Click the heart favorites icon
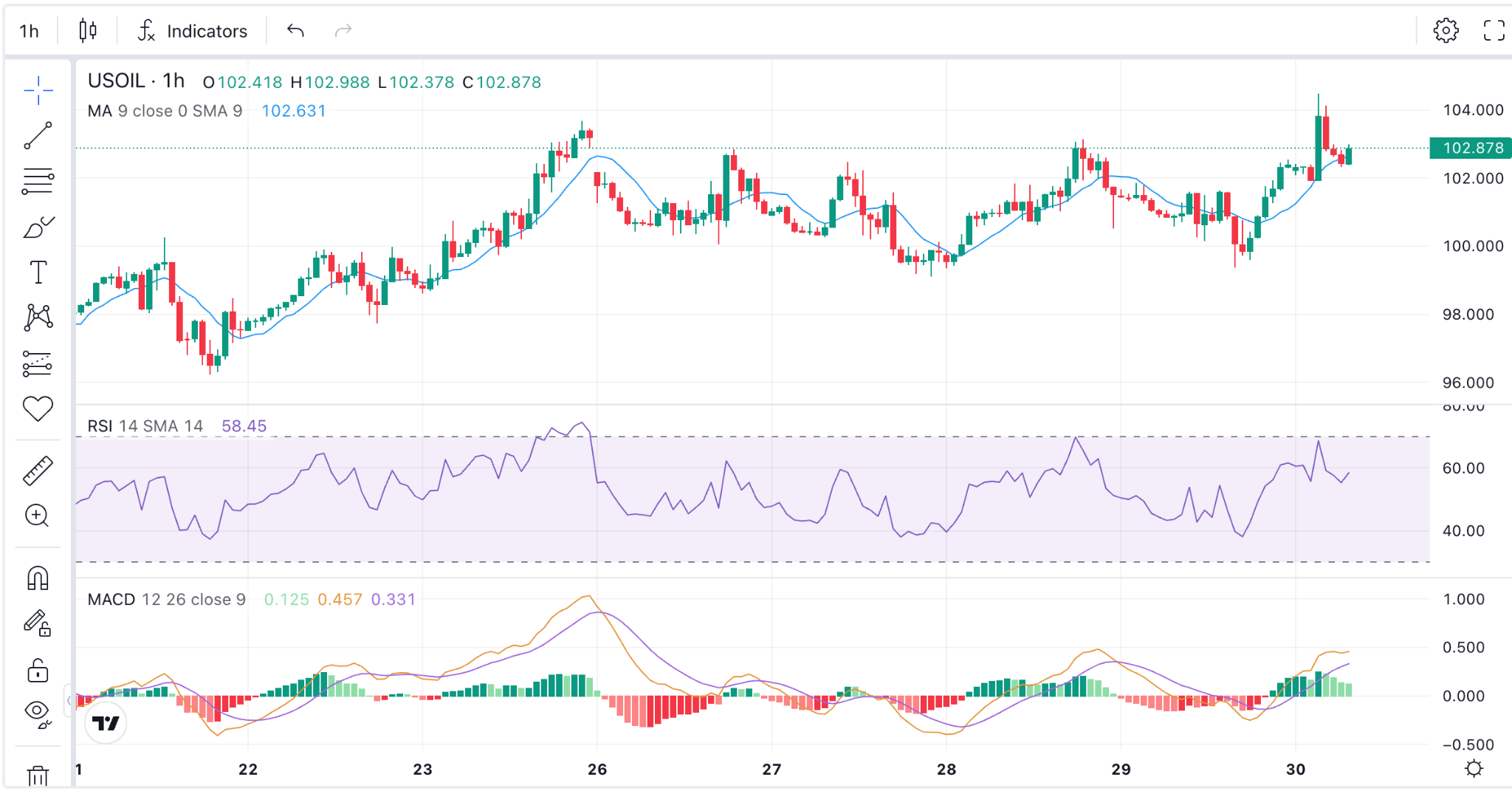 38,408
